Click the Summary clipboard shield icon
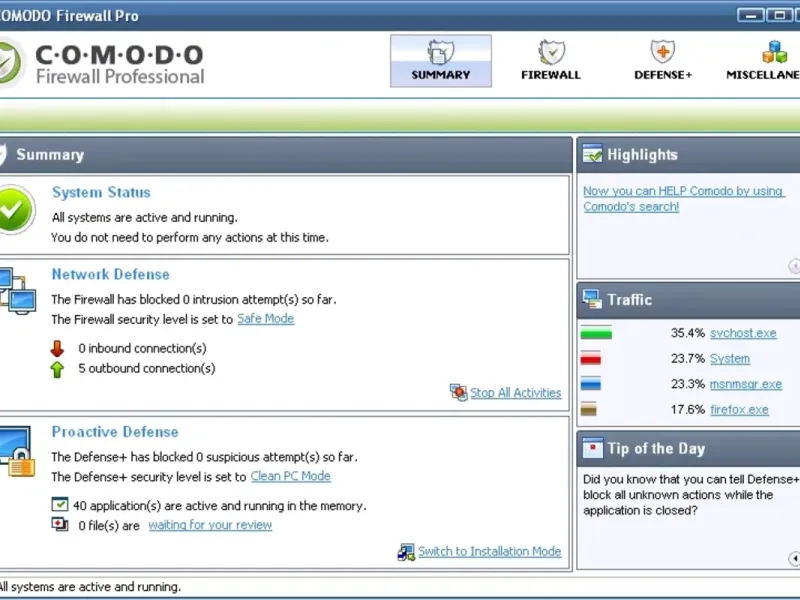Viewport: 800px width, 600px height. tap(440, 52)
